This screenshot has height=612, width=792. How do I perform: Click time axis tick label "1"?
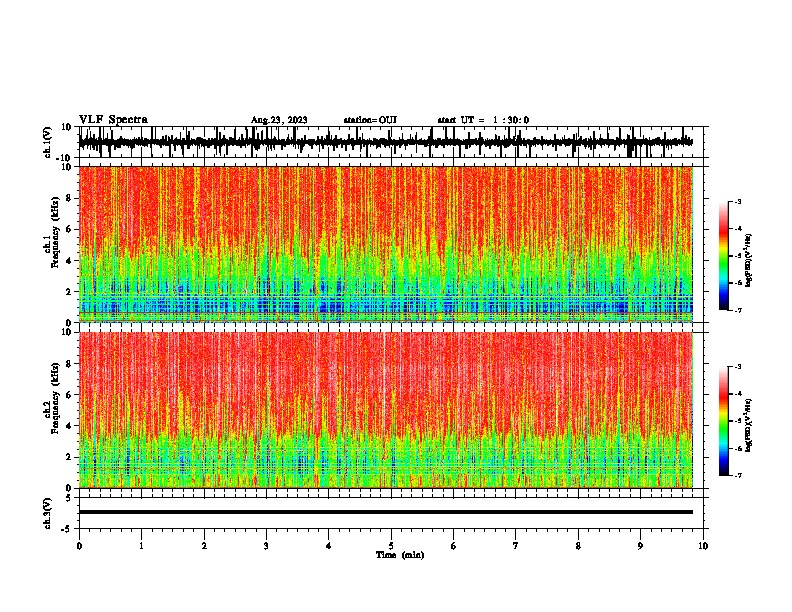141,546
